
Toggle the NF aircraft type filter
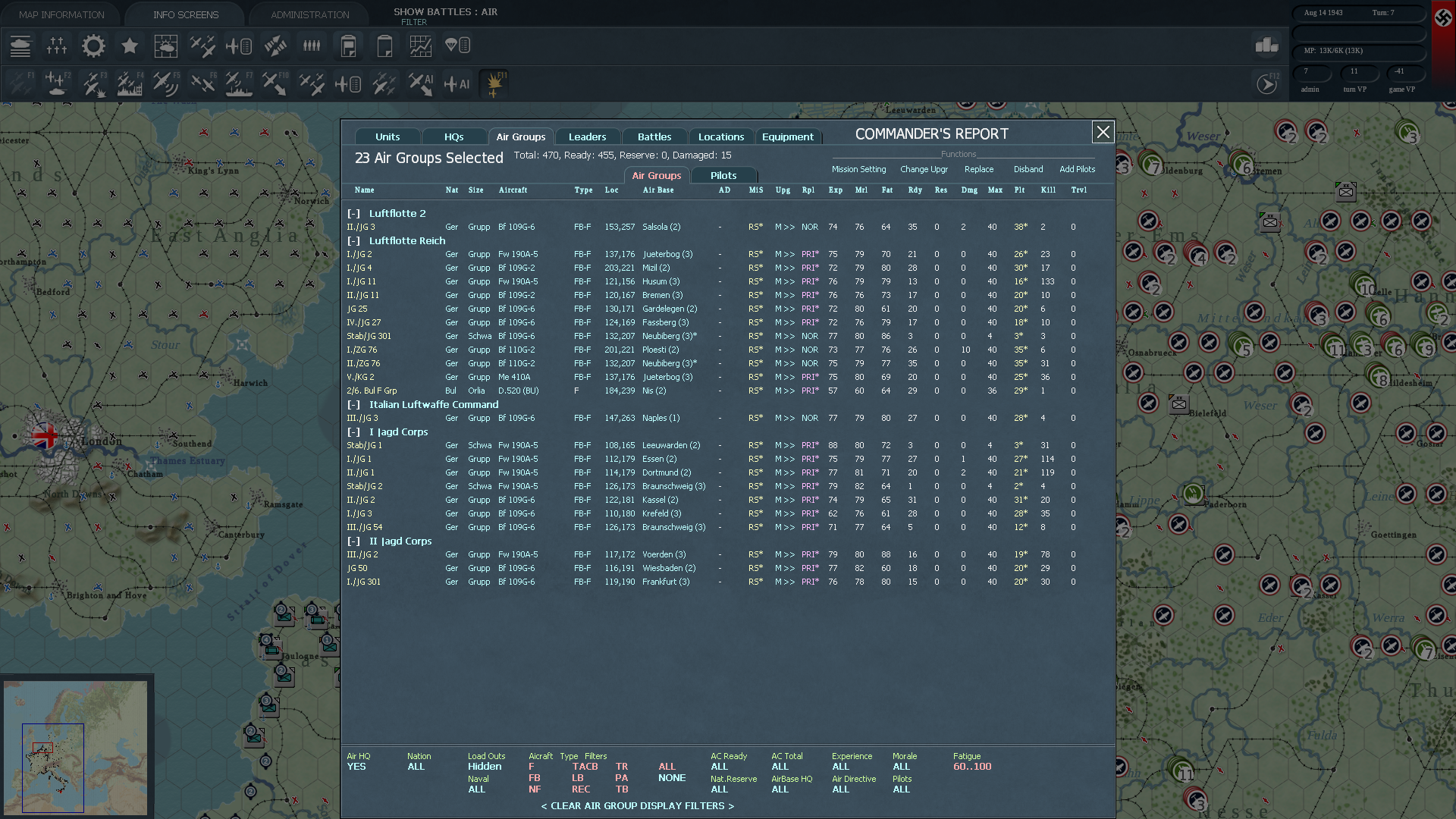(535, 789)
